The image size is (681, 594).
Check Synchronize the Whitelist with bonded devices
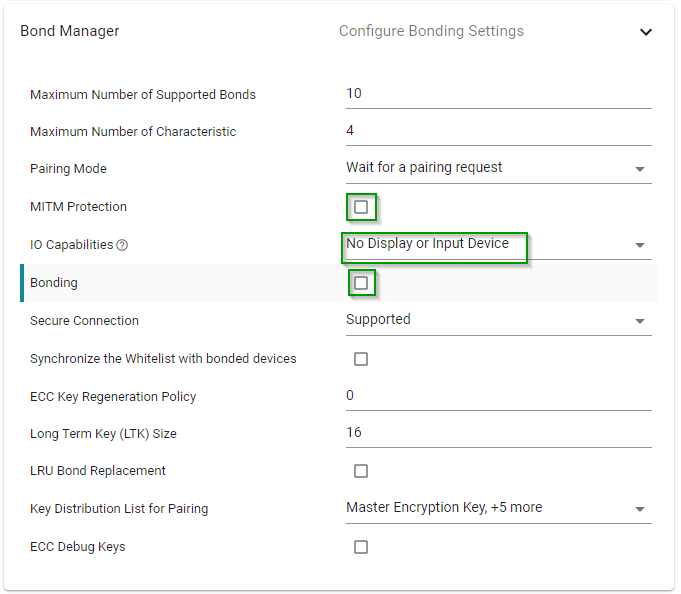[361, 359]
